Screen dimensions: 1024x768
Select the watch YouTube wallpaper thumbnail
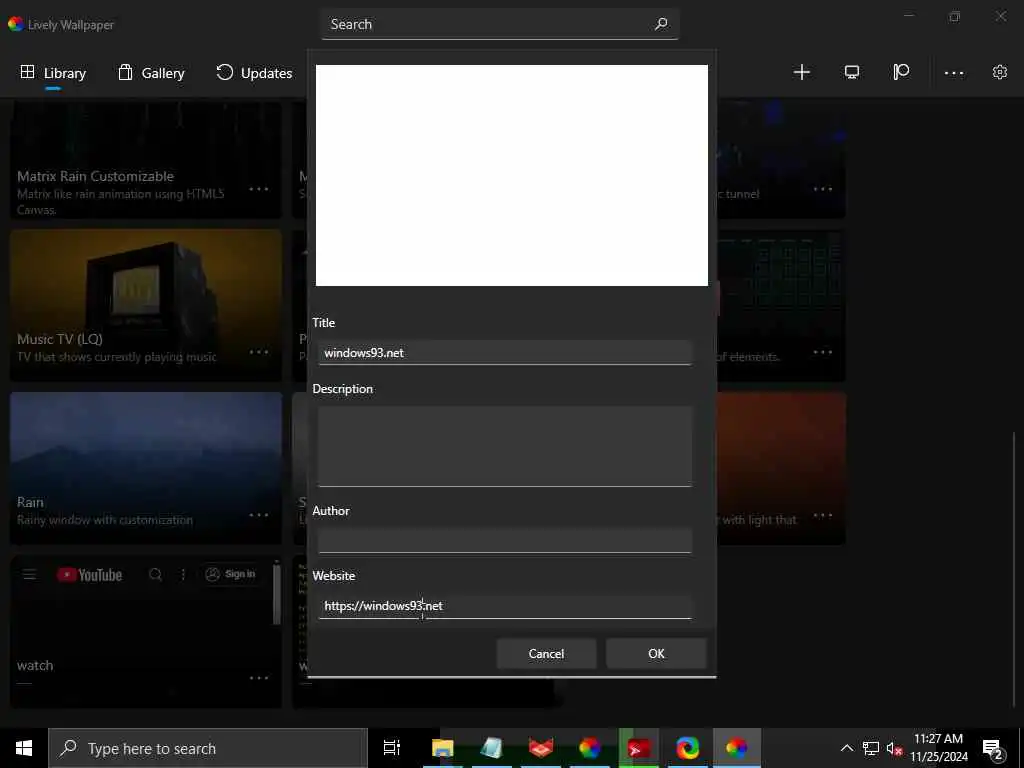tap(146, 632)
